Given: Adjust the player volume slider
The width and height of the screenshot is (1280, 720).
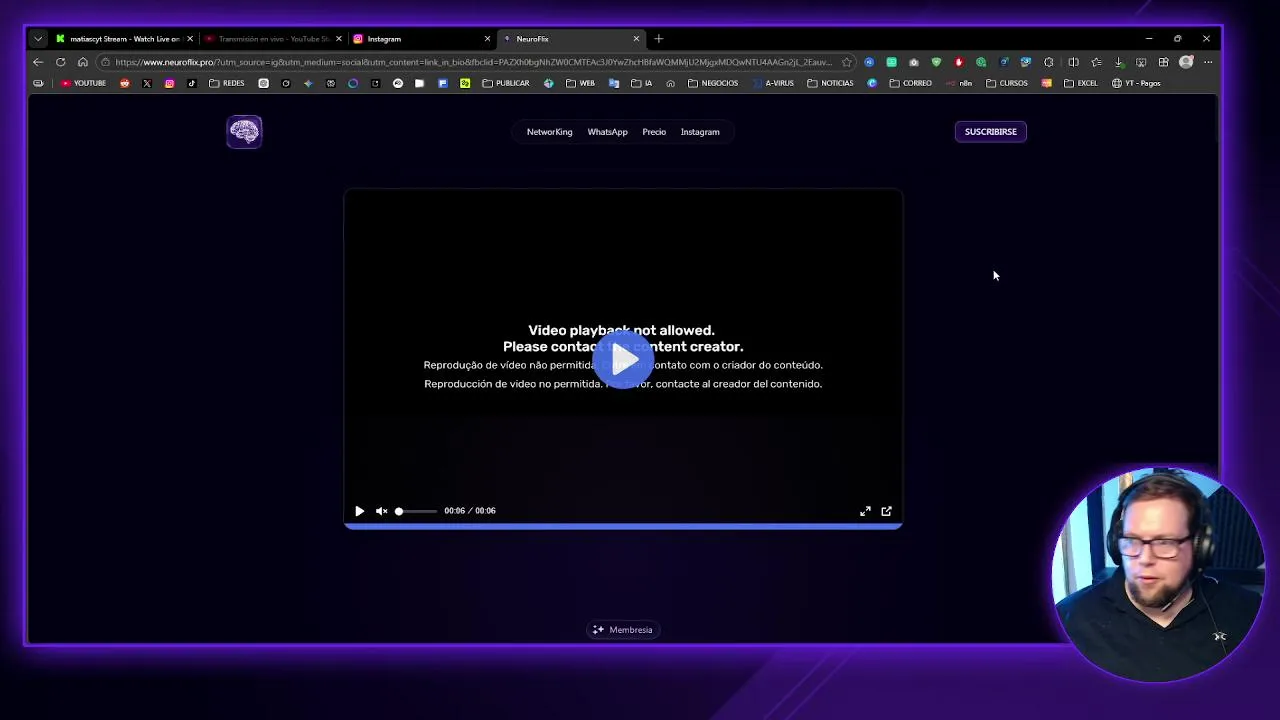Looking at the screenshot, I should coord(416,511).
